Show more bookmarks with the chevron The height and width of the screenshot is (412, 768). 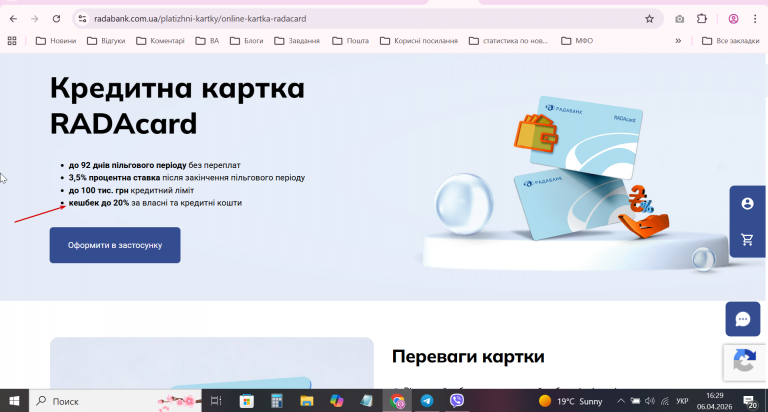678,41
